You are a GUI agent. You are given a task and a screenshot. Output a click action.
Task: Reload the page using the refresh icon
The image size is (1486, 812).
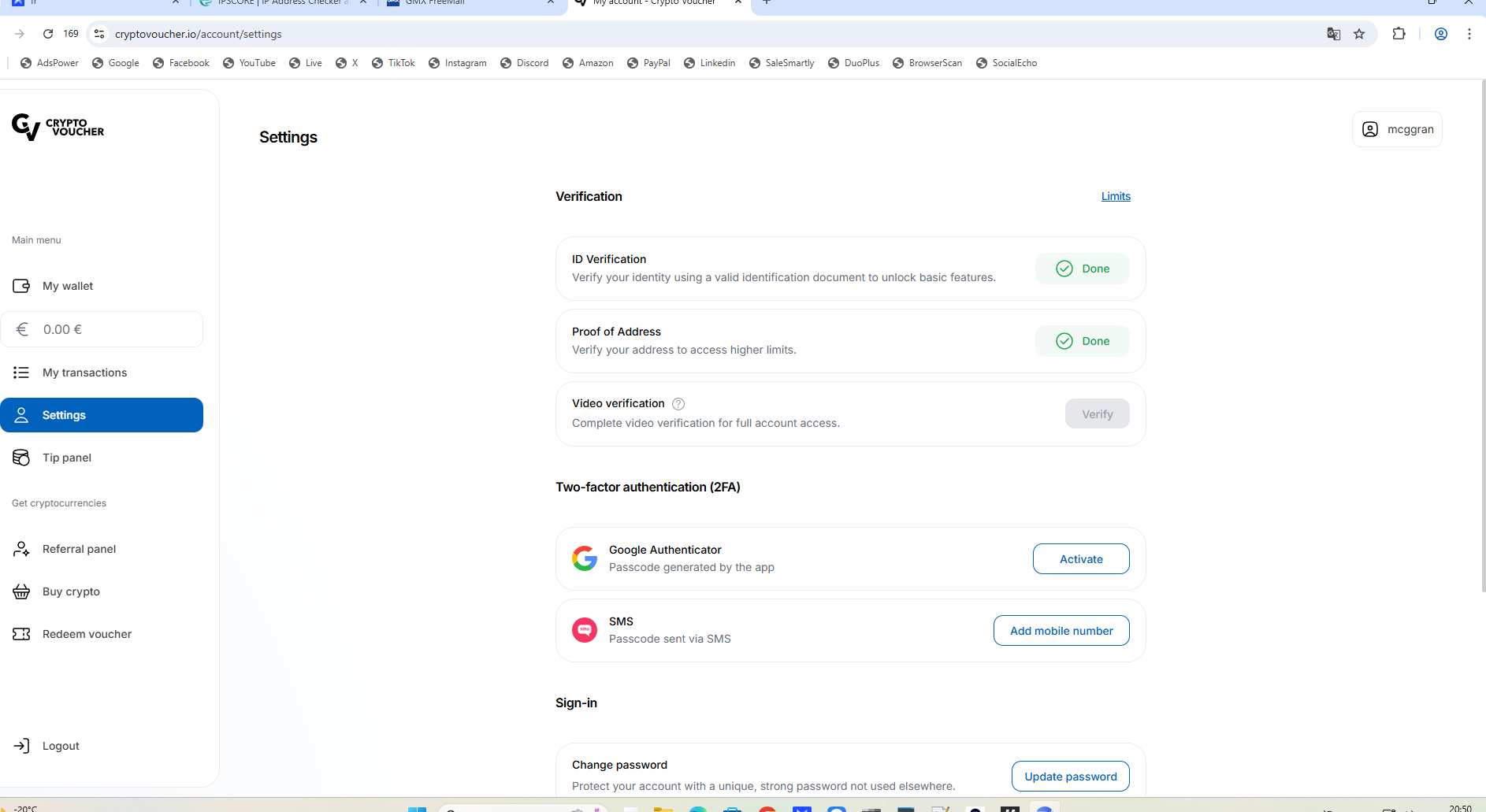click(48, 34)
